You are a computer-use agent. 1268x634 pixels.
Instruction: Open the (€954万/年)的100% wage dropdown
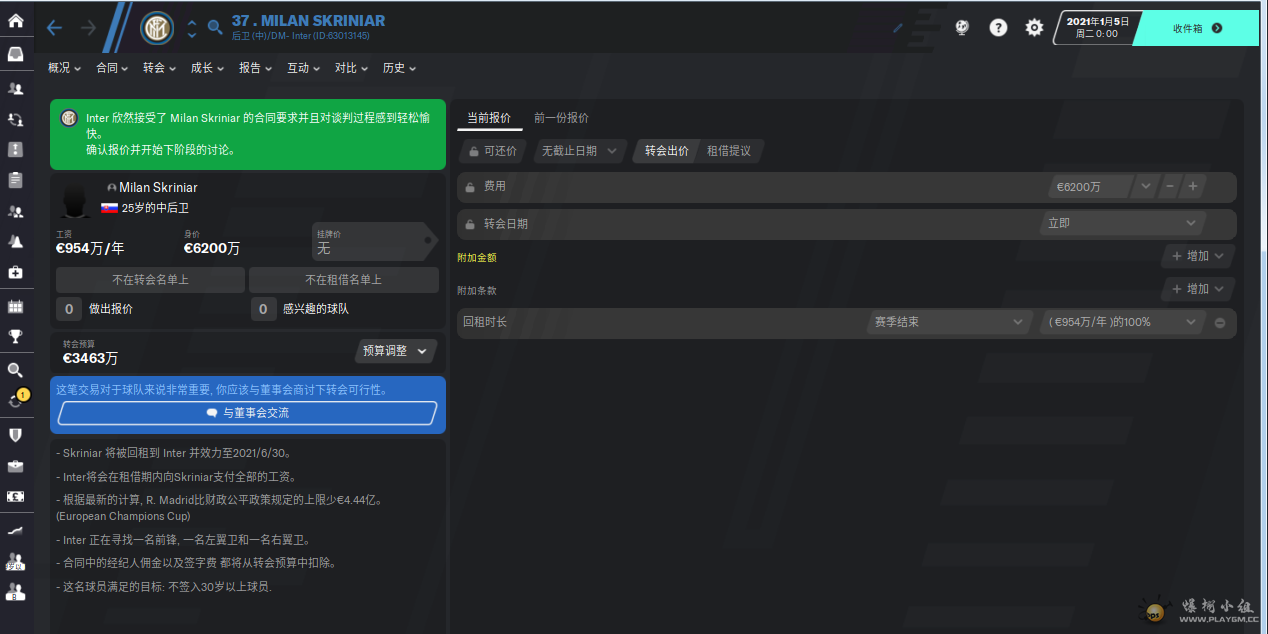(1122, 322)
